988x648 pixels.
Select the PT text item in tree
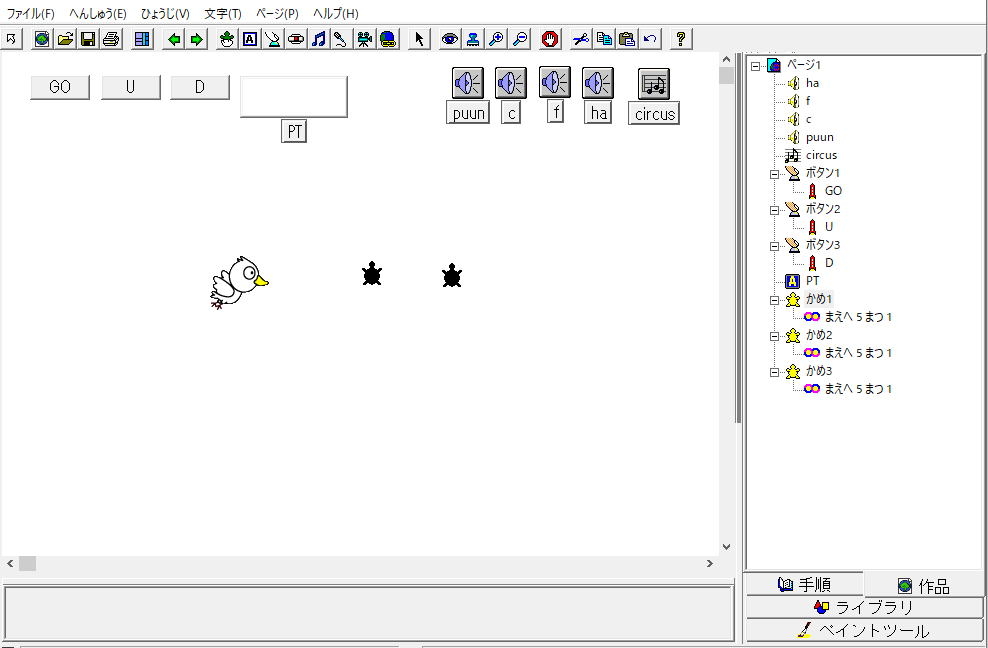click(x=812, y=281)
